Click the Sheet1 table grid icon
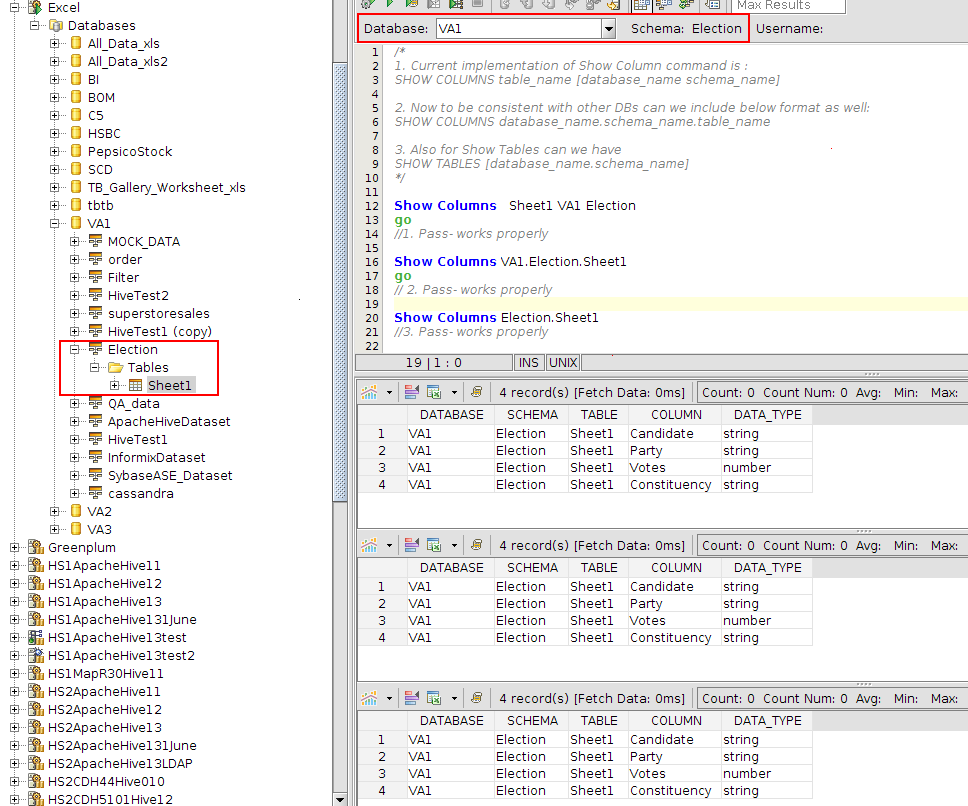 (135, 385)
